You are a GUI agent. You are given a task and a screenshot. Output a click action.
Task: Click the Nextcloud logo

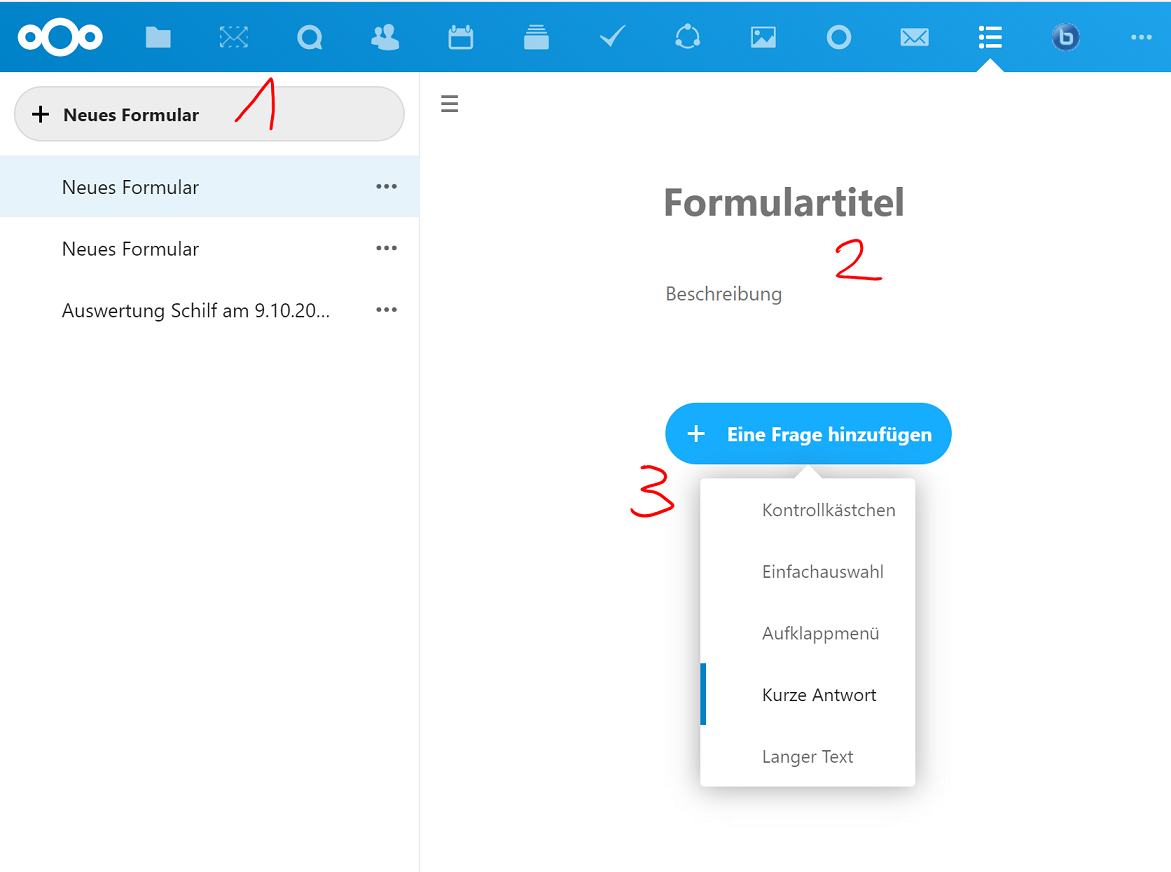[60, 38]
